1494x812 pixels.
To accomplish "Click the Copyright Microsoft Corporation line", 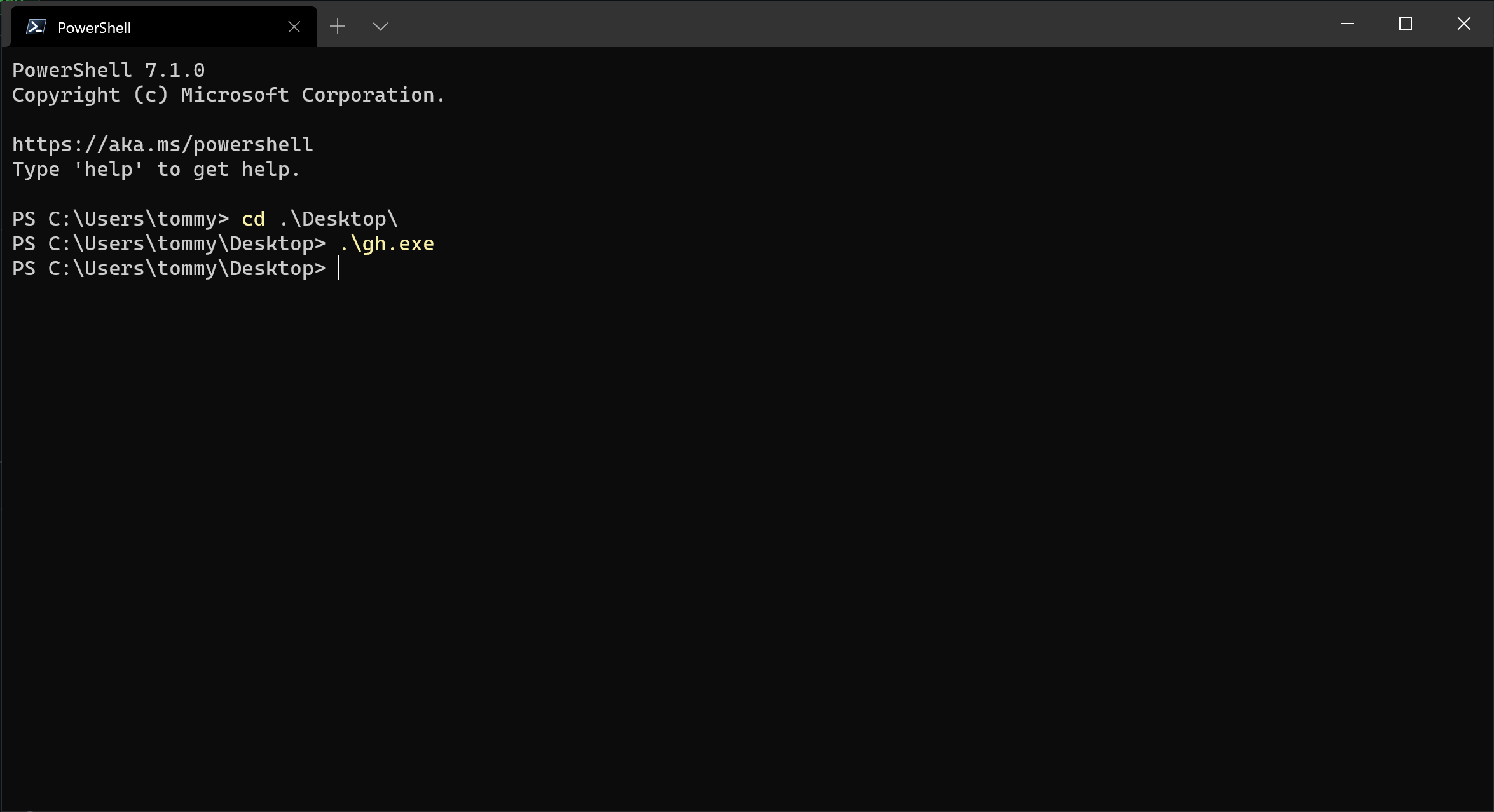I will click(228, 95).
